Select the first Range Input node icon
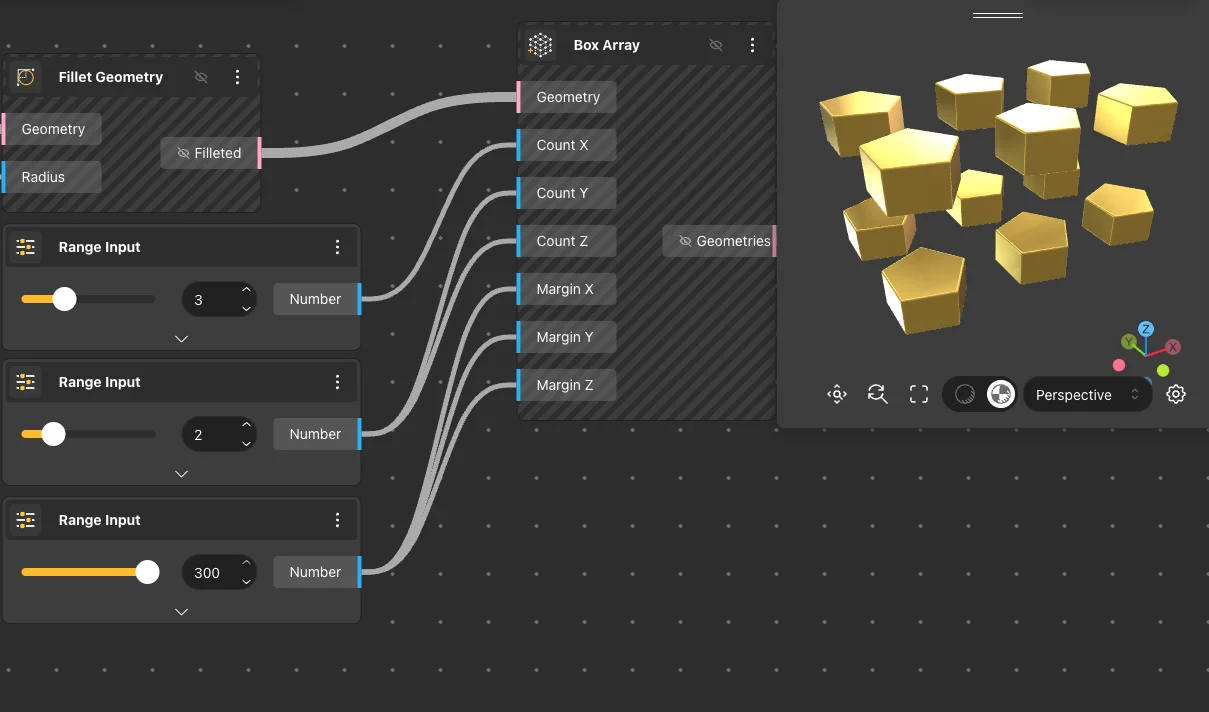 (x=26, y=246)
